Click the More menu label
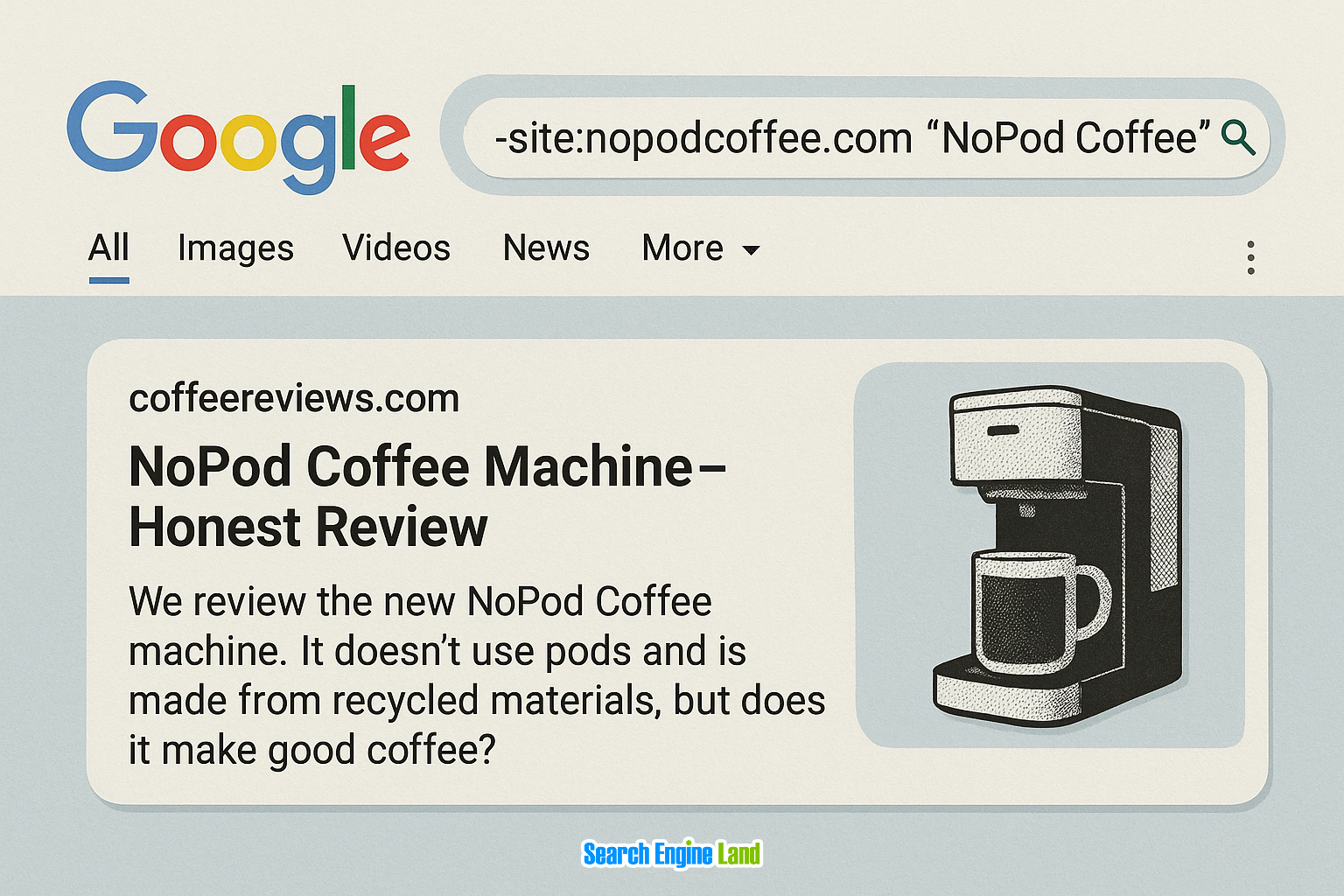The width and height of the screenshot is (1344, 896). (x=682, y=248)
